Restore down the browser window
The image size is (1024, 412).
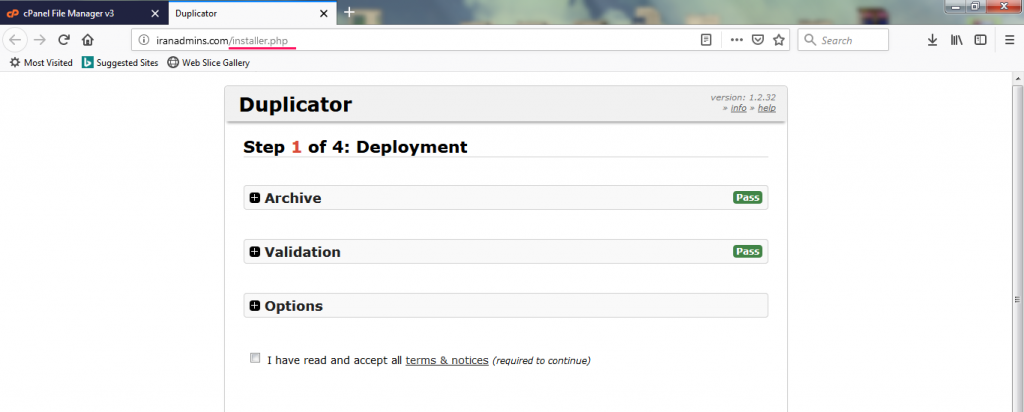tap(975, 6)
